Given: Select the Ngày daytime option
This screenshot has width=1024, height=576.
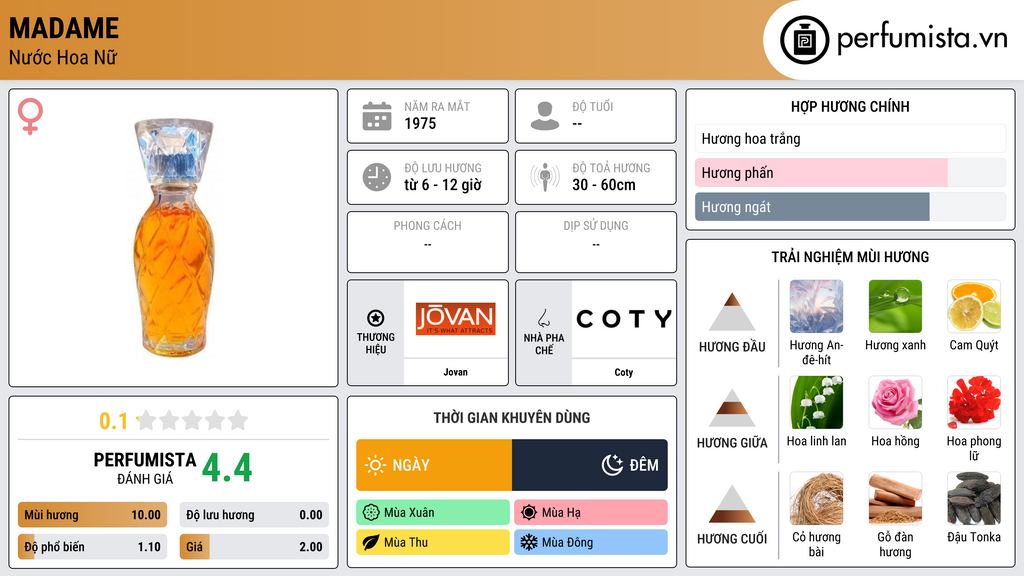Looking at the screenshot, I should (x=434, y=465).
